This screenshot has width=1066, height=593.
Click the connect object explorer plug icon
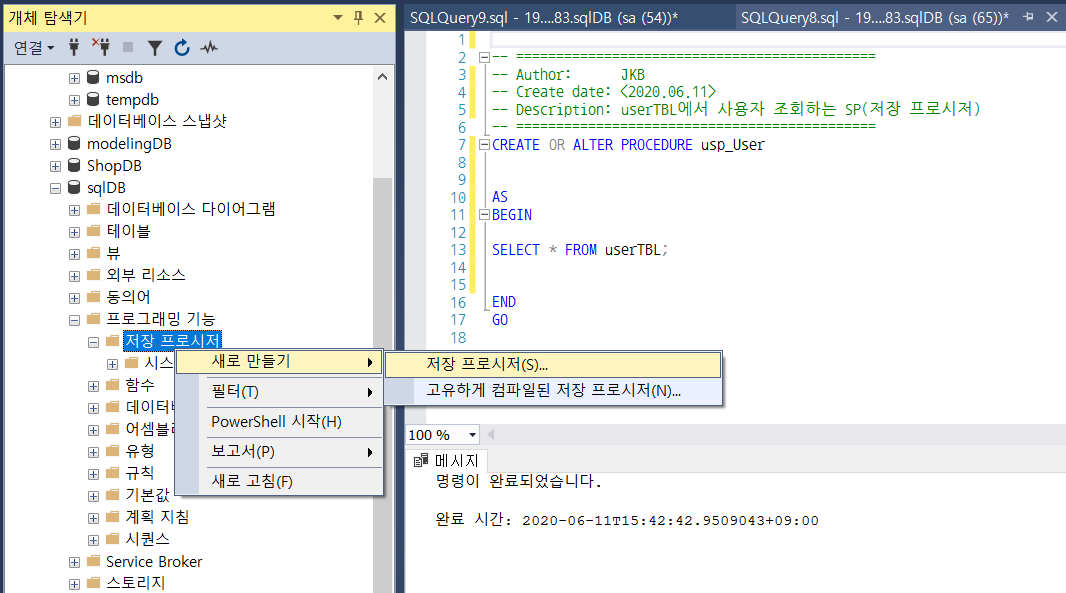pyautogui.click(x=74, y=47)
